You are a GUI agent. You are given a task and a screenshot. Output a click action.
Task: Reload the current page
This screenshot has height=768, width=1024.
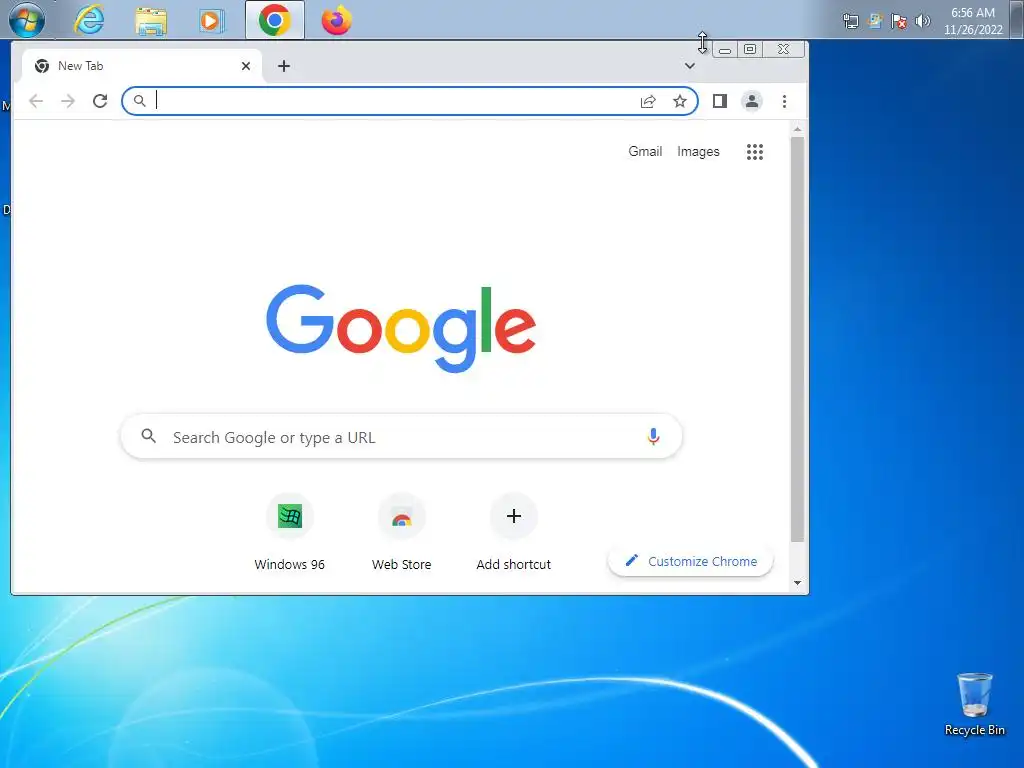(x=100, y=101)
